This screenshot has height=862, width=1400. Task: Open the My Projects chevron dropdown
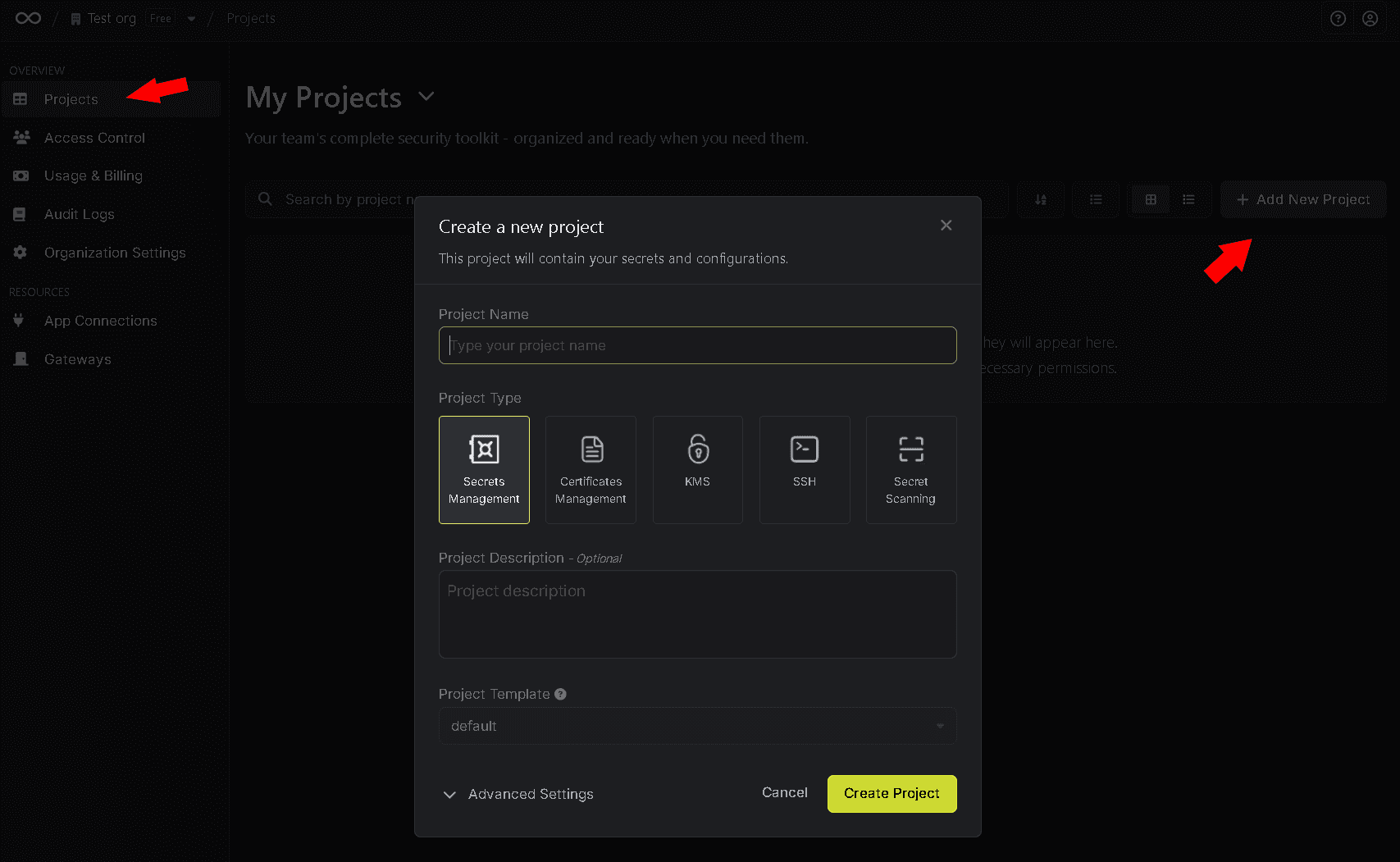click(x=426, y=97)
